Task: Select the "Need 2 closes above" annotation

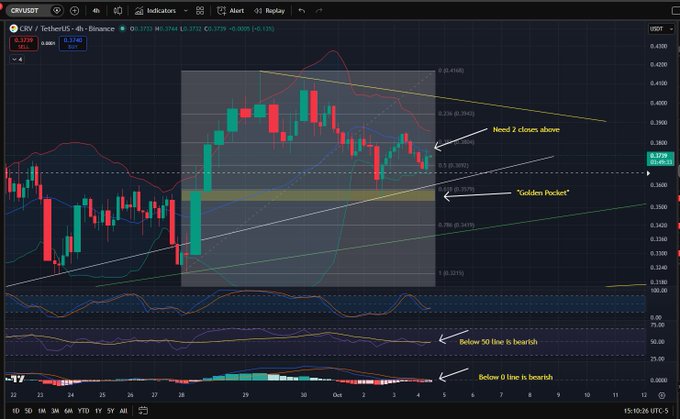Action: (526, 129)
